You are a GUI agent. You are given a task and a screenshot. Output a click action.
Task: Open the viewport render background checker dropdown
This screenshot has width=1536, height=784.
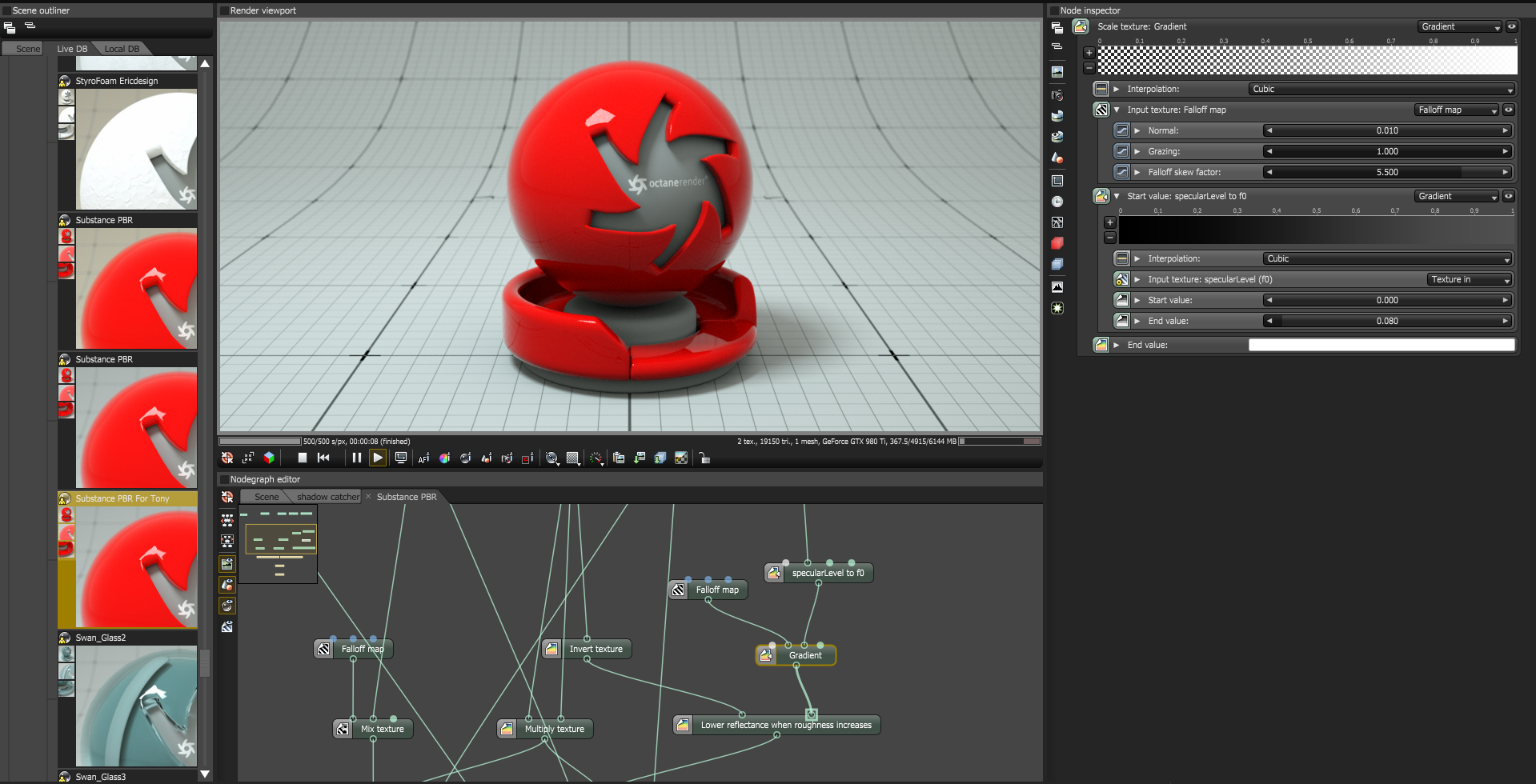[573, 458]
